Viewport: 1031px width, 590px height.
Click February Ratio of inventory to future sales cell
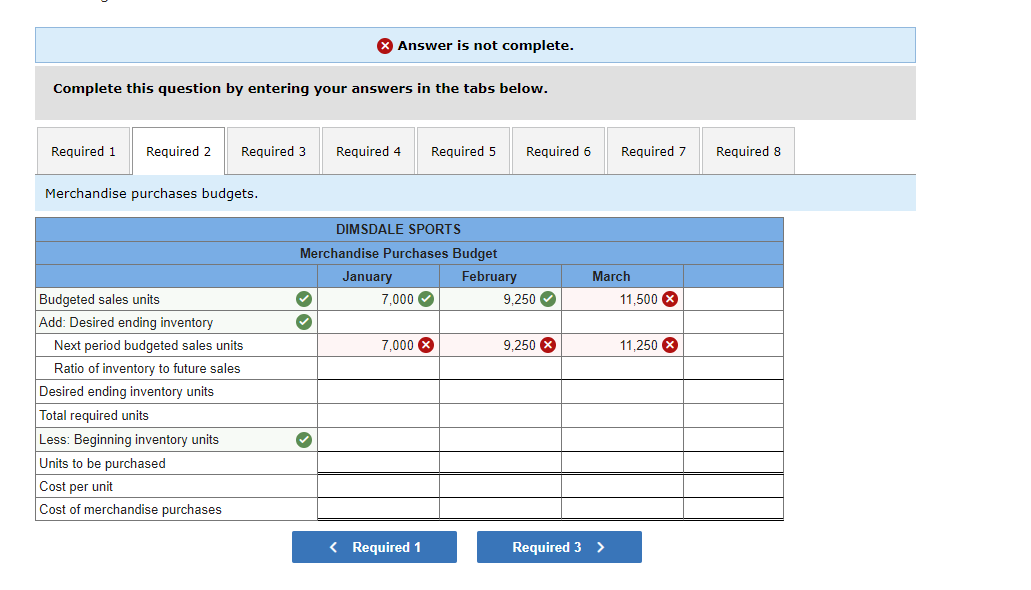click(500, 368)
